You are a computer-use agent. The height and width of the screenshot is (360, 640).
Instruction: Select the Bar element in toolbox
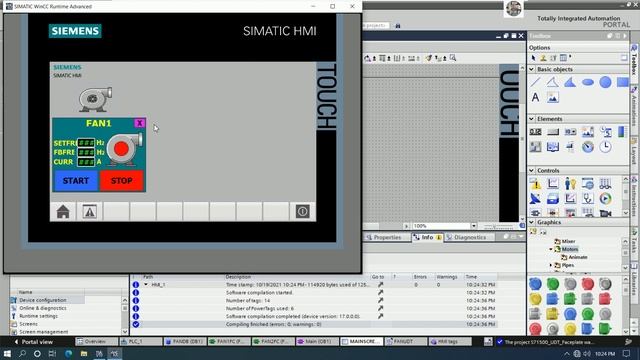pyautogui.click(x=621, y=131)
